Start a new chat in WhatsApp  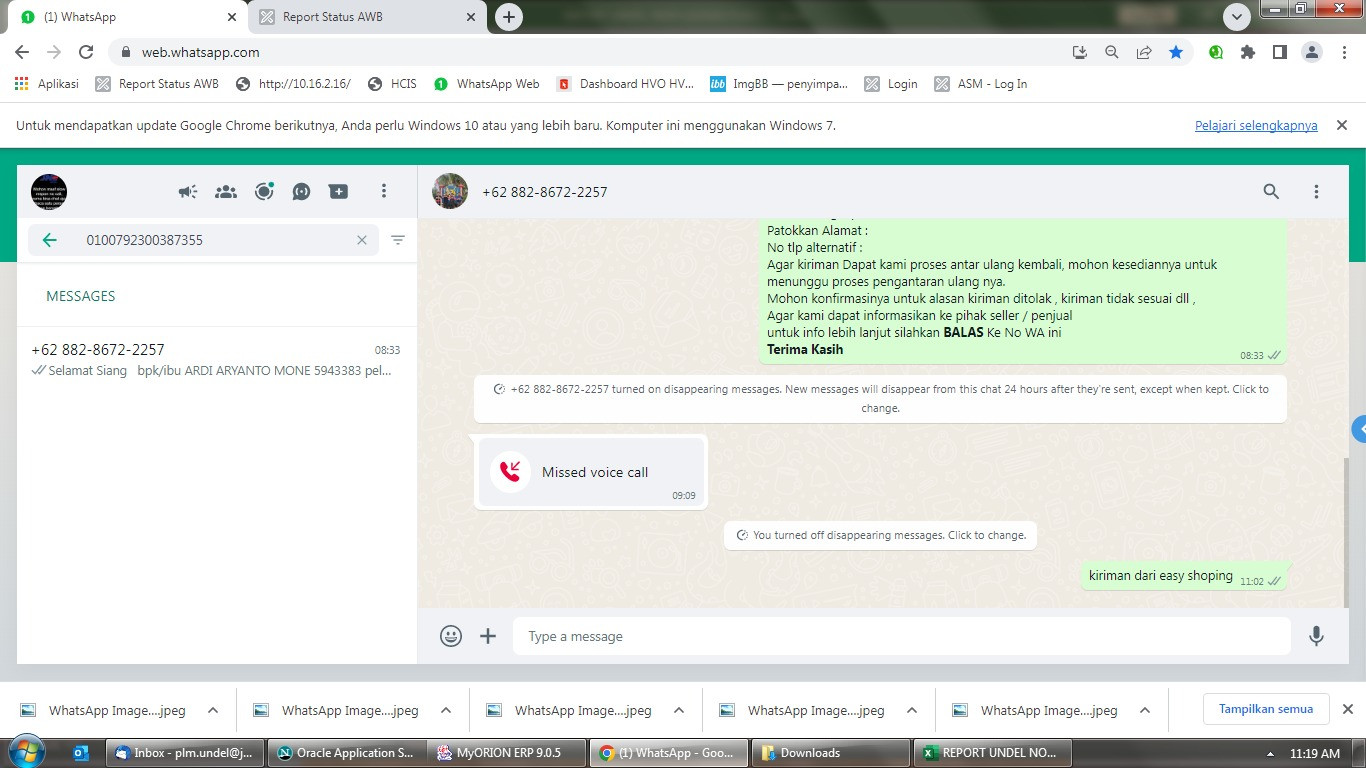[x=339, y=192]
